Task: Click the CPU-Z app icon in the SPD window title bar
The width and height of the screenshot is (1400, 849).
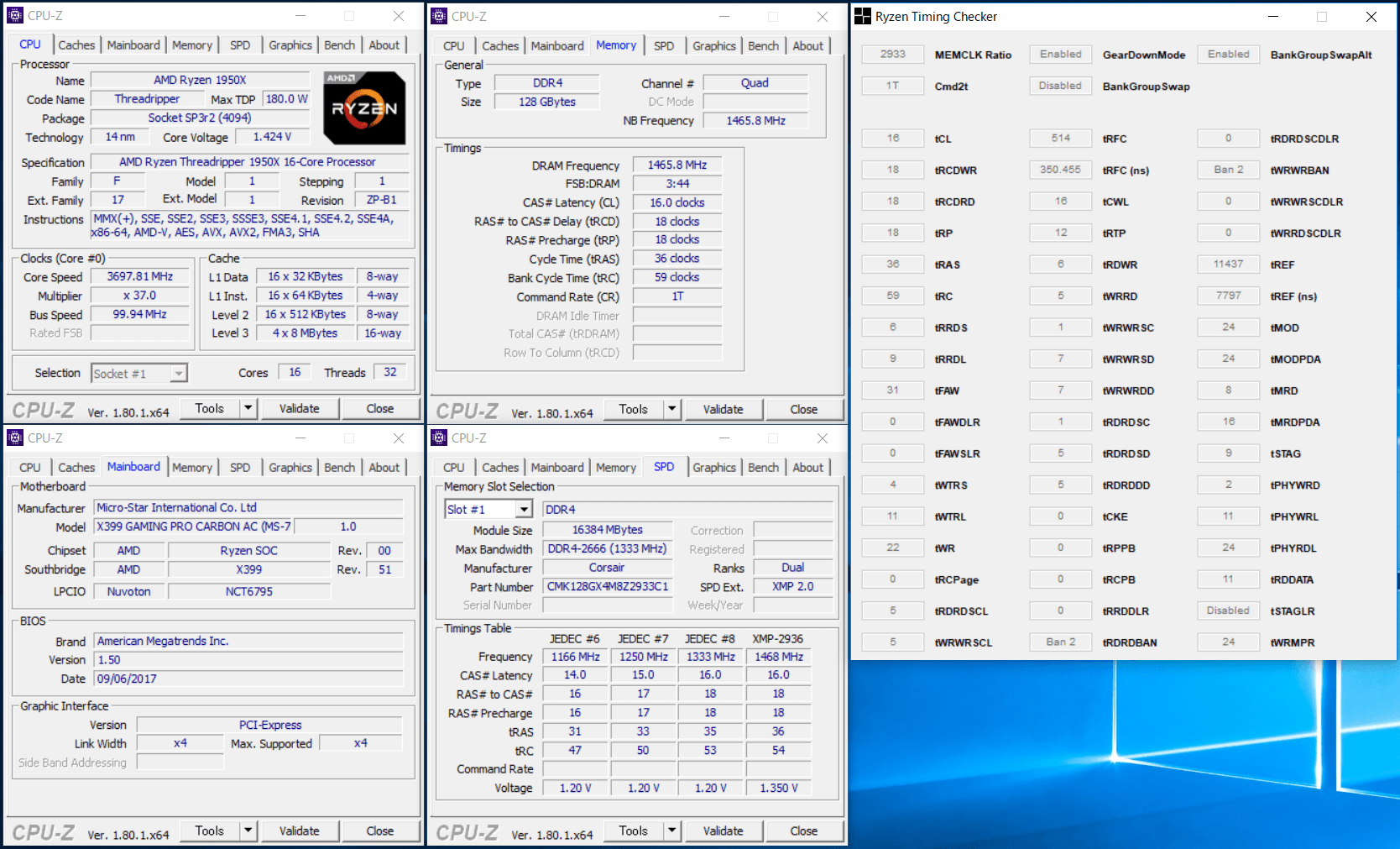Action: 439,438
